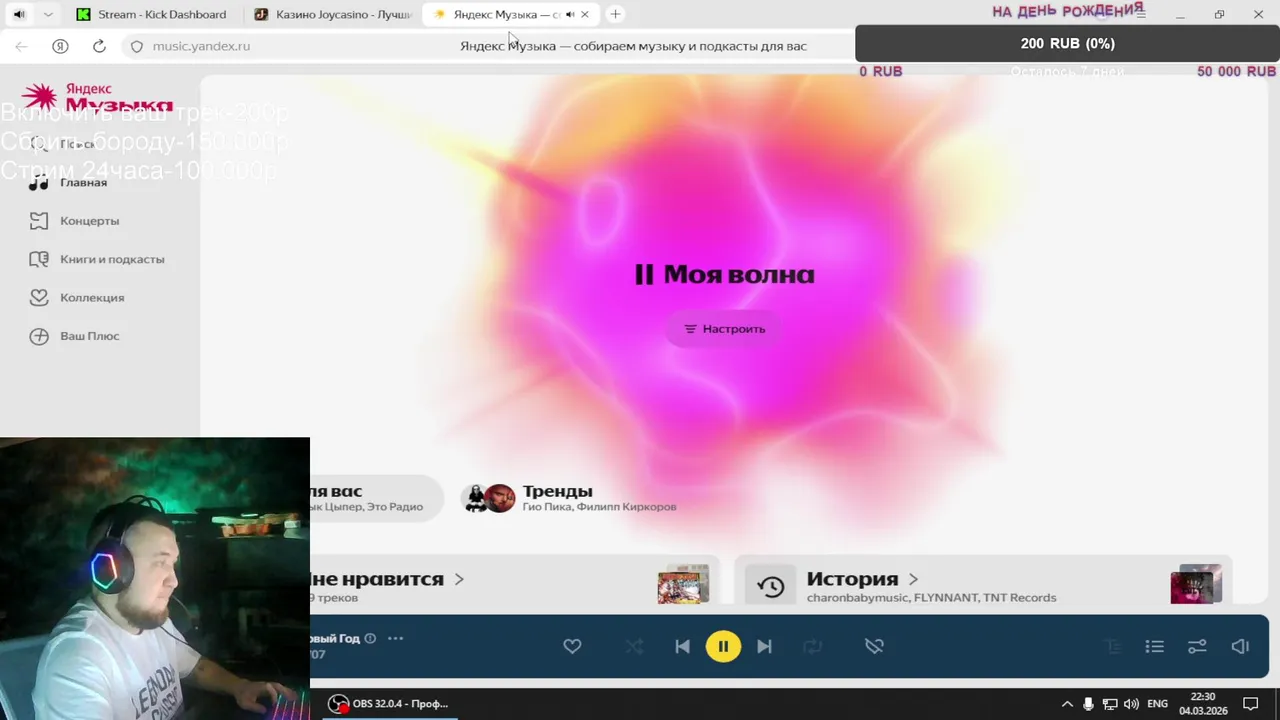The image size is (1280, 720).
Task: Like the current track with the heart icon
Action: (x=572, y=646)
